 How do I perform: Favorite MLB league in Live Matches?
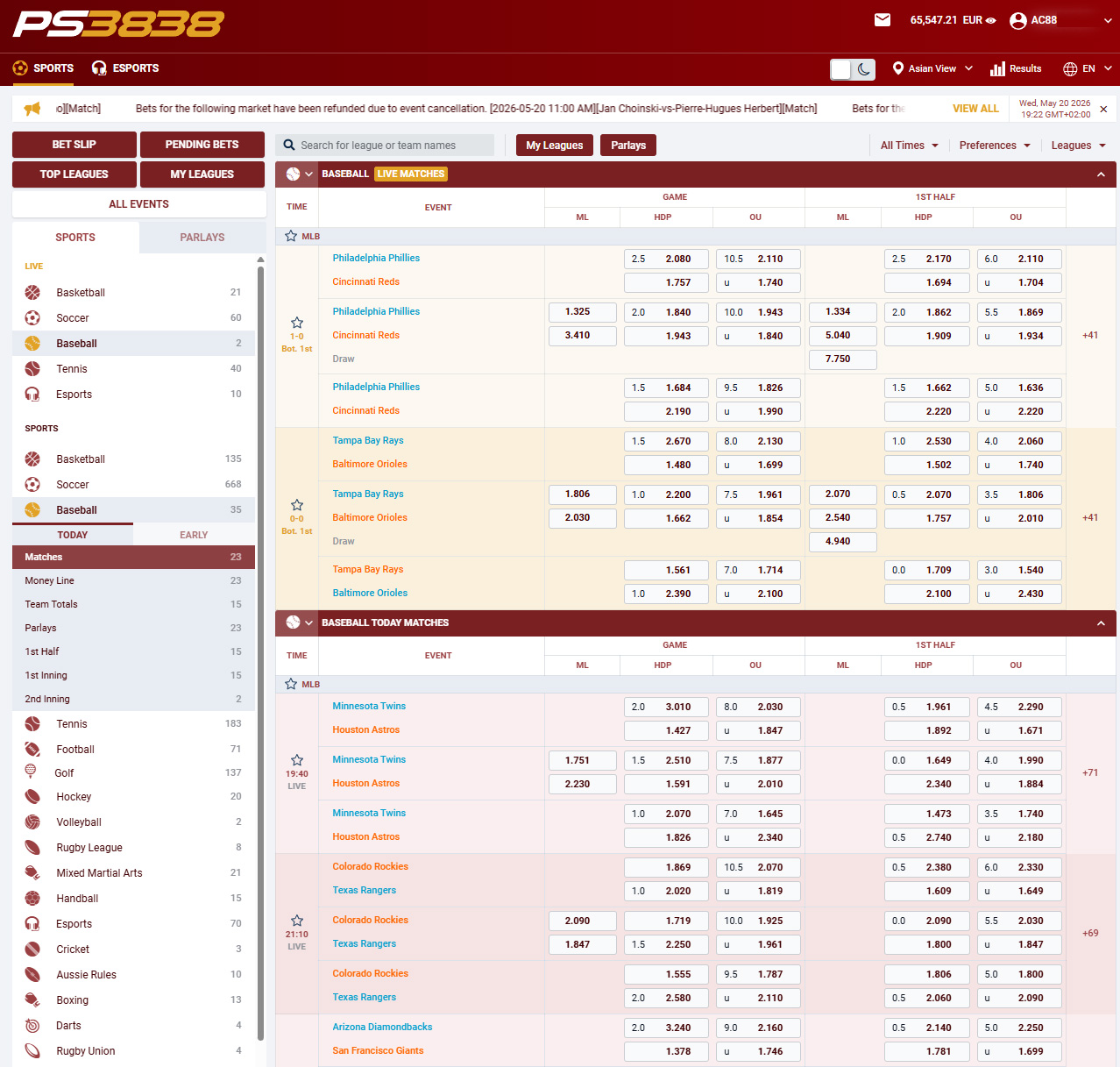[291, 236]
